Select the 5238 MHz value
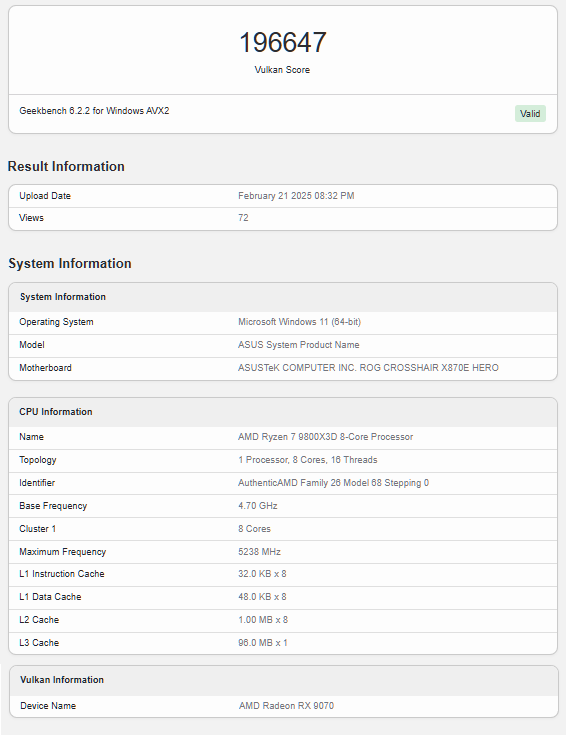 [259, 552]
